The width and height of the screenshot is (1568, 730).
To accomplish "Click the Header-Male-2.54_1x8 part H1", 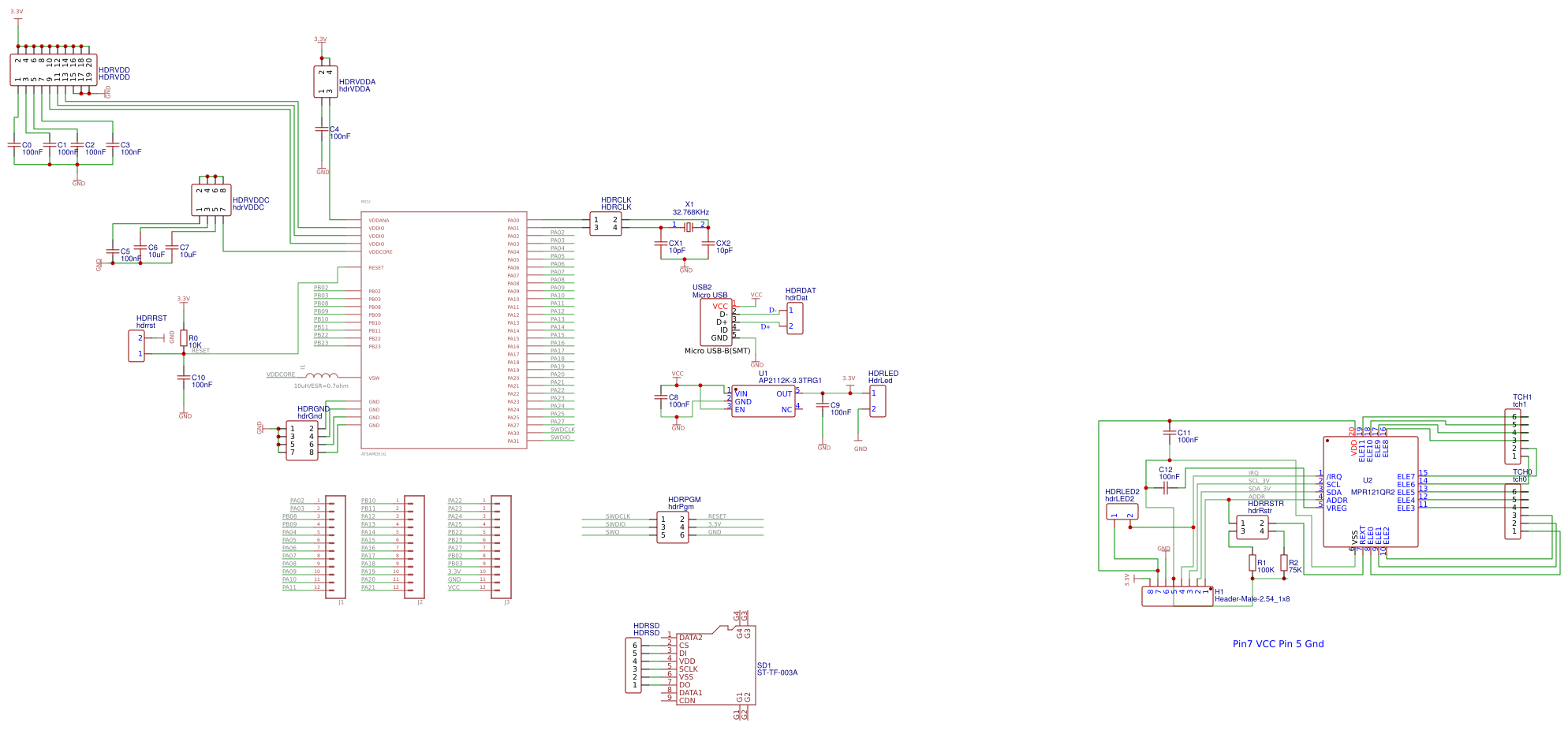I will (1177, 595).
